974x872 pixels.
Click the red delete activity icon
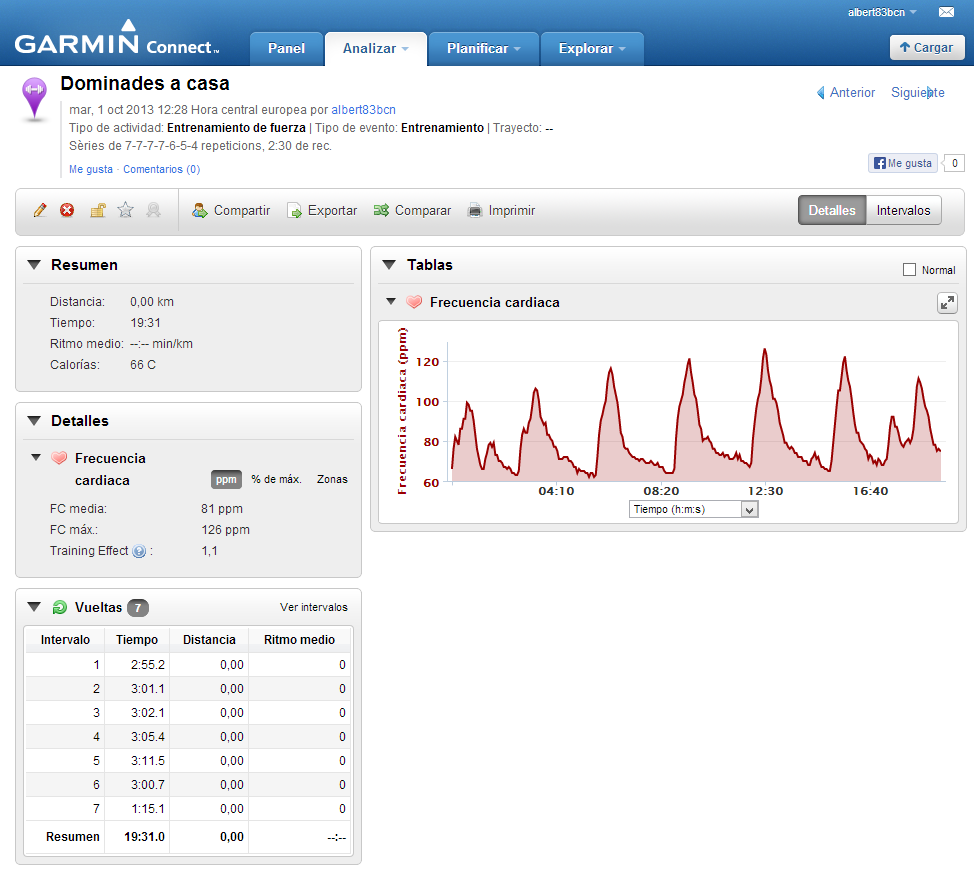(x=67, y=210)
